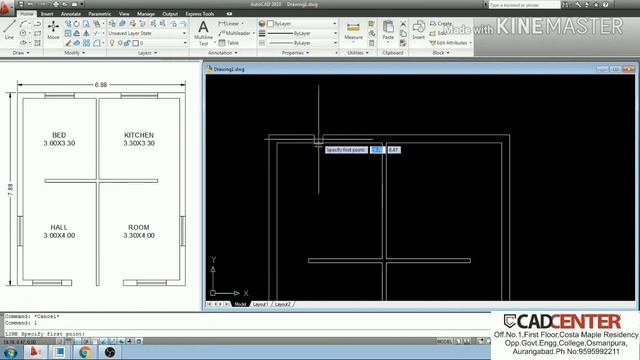The width and height of the screenshot is (640, 360).
Task: Click the Linear dimension button
Action: click(x=231, y=24)
